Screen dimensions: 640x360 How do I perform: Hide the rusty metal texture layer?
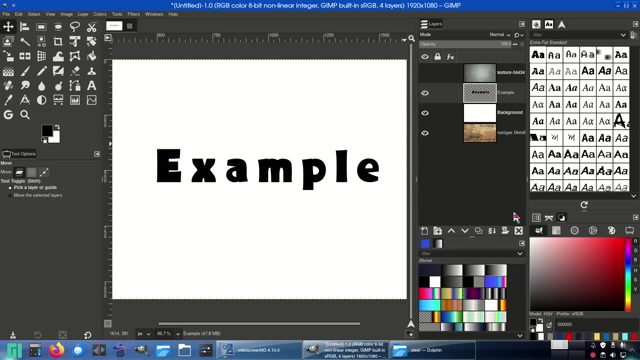425,133
